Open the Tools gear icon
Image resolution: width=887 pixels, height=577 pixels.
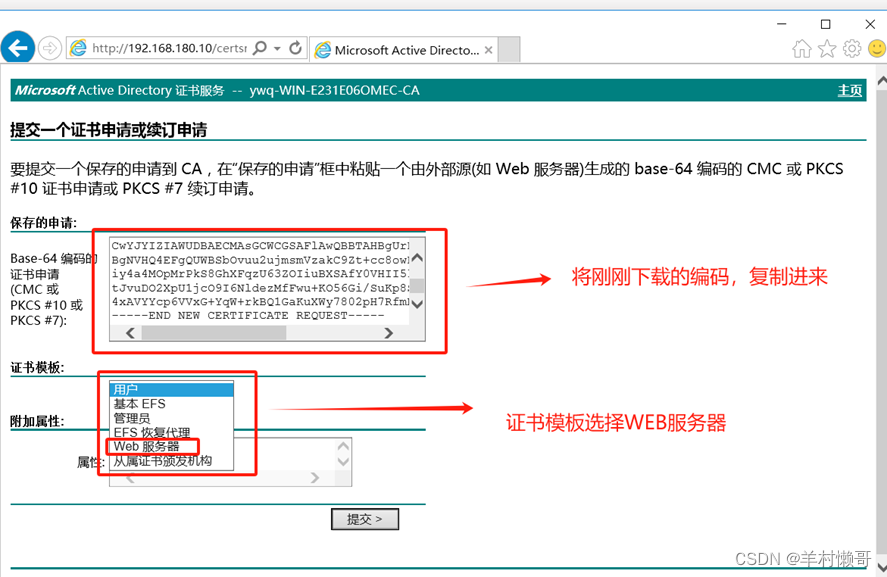[852, 47]
